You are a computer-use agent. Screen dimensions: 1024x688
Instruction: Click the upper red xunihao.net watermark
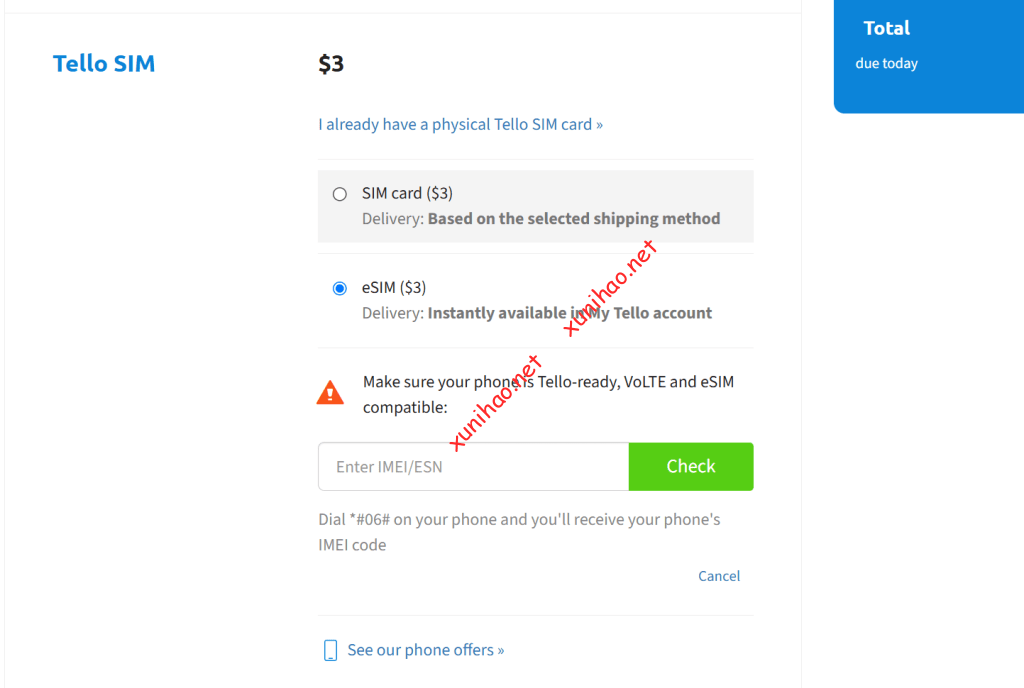pyautogui.click(x=610, y=288)
